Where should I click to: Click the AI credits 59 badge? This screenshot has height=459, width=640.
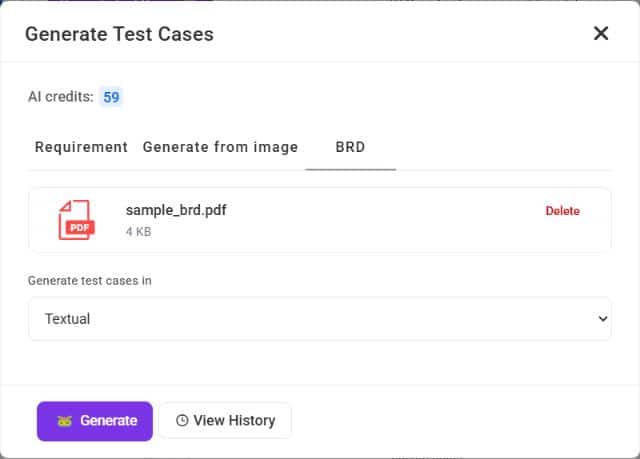point(111,97)
